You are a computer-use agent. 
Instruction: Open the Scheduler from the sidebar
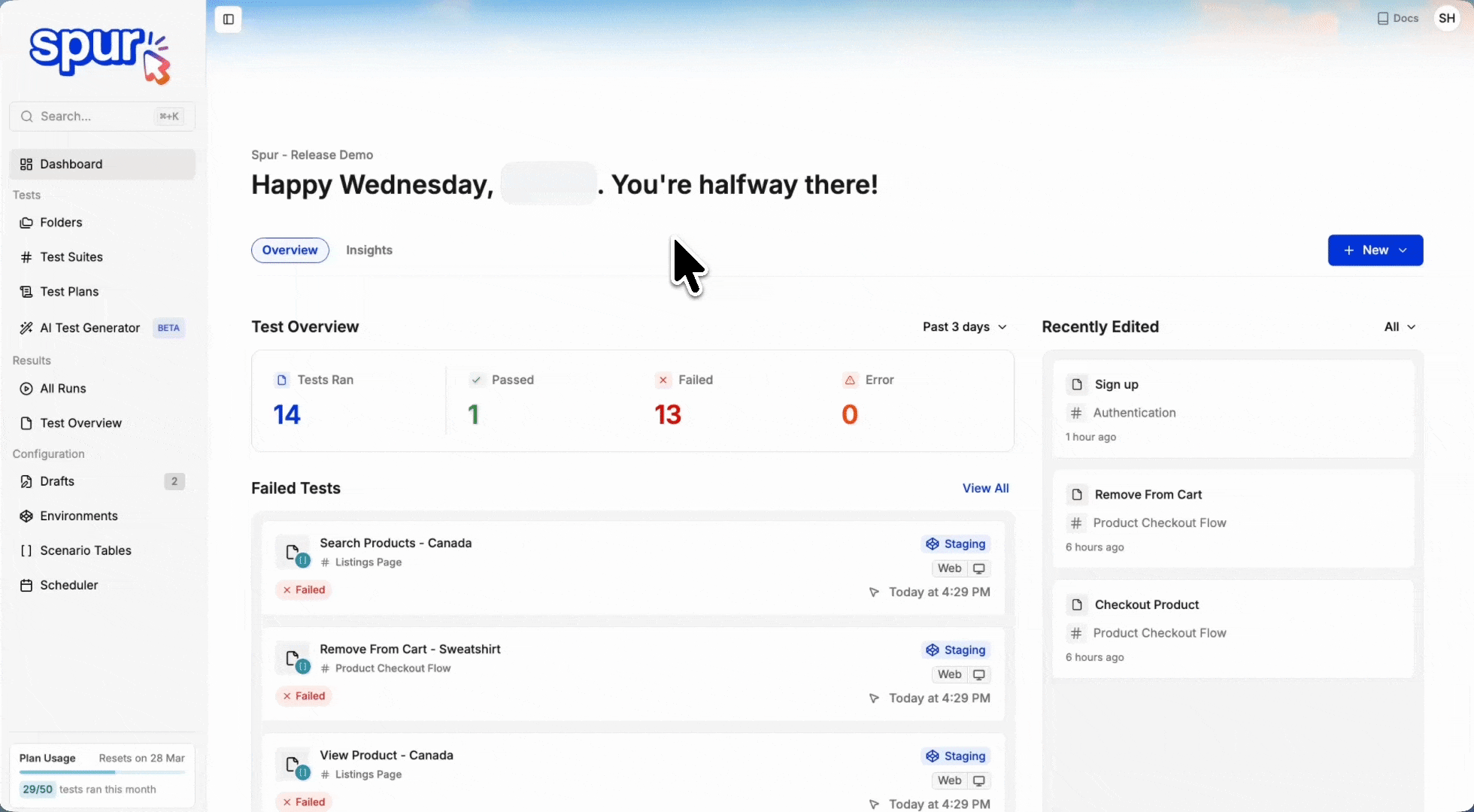[69, 584]
